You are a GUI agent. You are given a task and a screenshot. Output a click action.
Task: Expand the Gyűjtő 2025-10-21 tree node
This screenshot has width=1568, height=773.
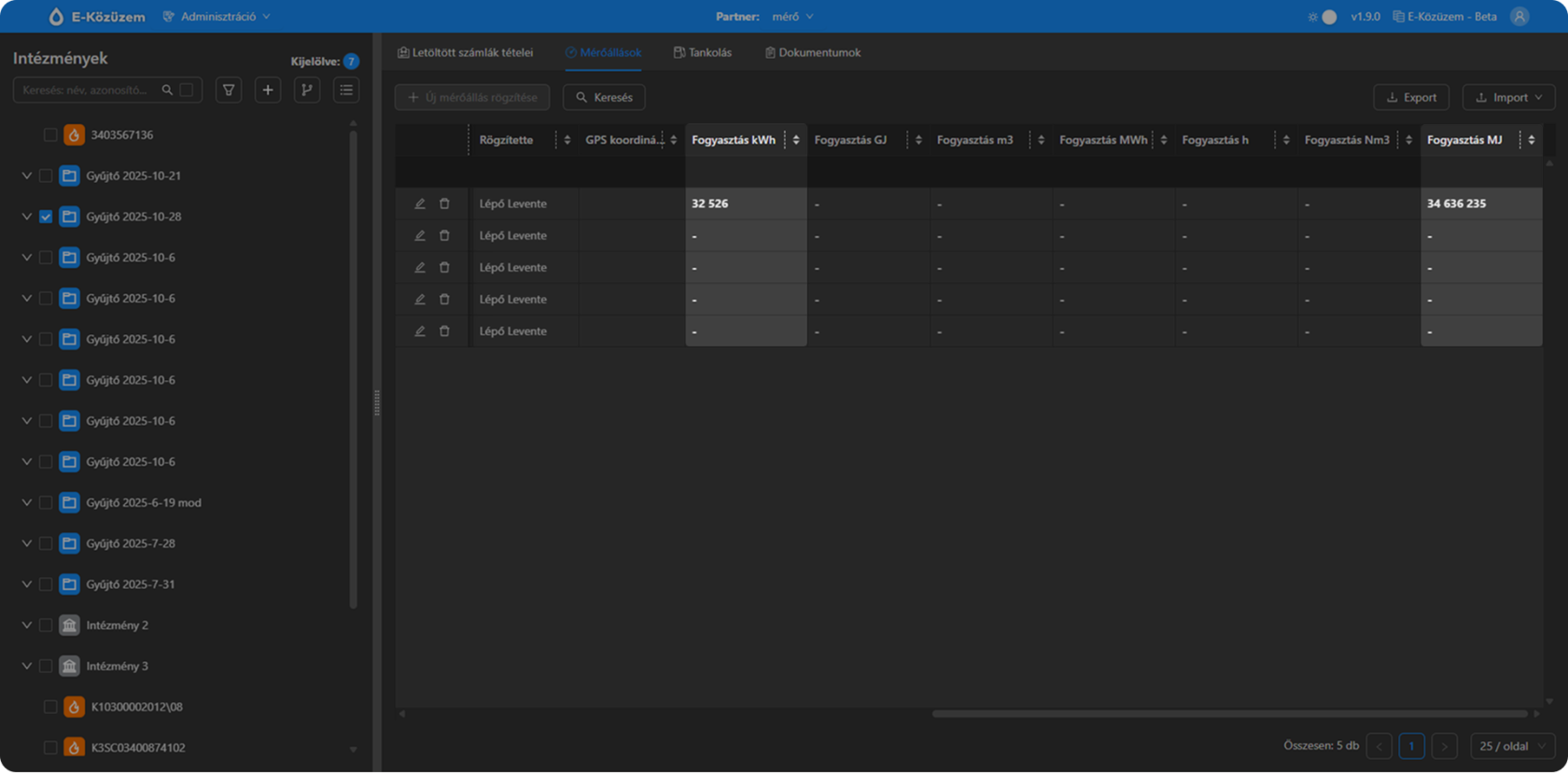pyautogui.click(x=26, y=176)
